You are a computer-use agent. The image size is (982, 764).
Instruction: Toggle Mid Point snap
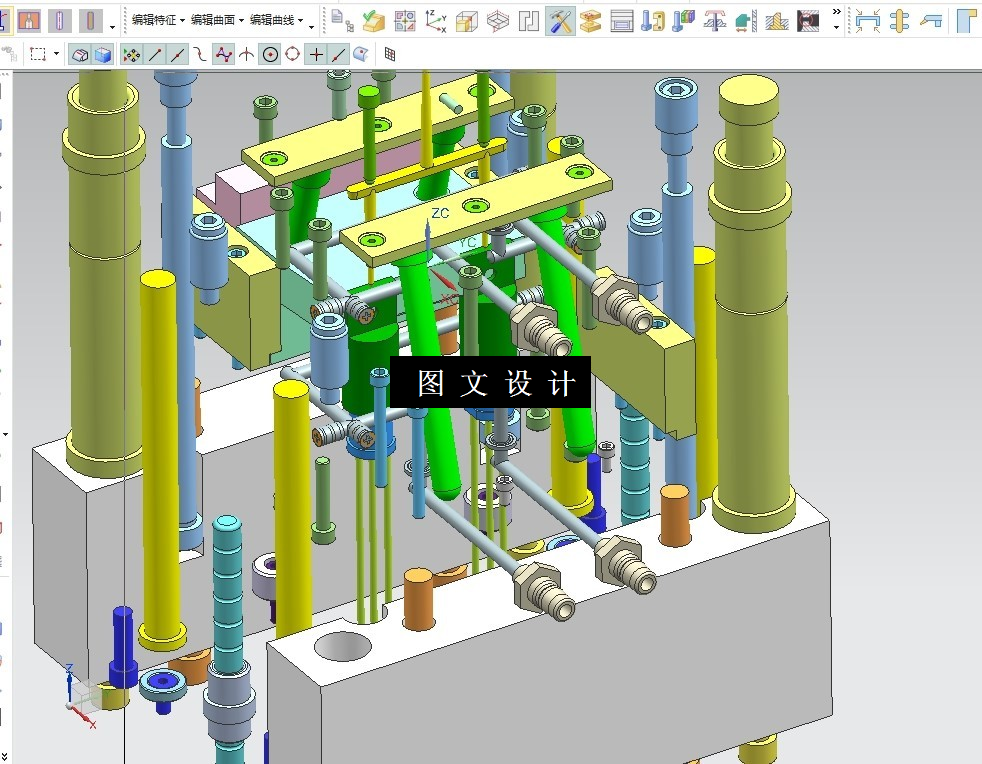[x=178, y=55]
